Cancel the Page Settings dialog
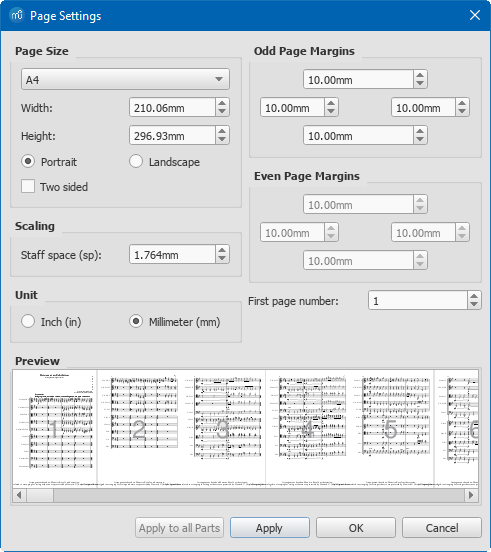 [442, 528]
